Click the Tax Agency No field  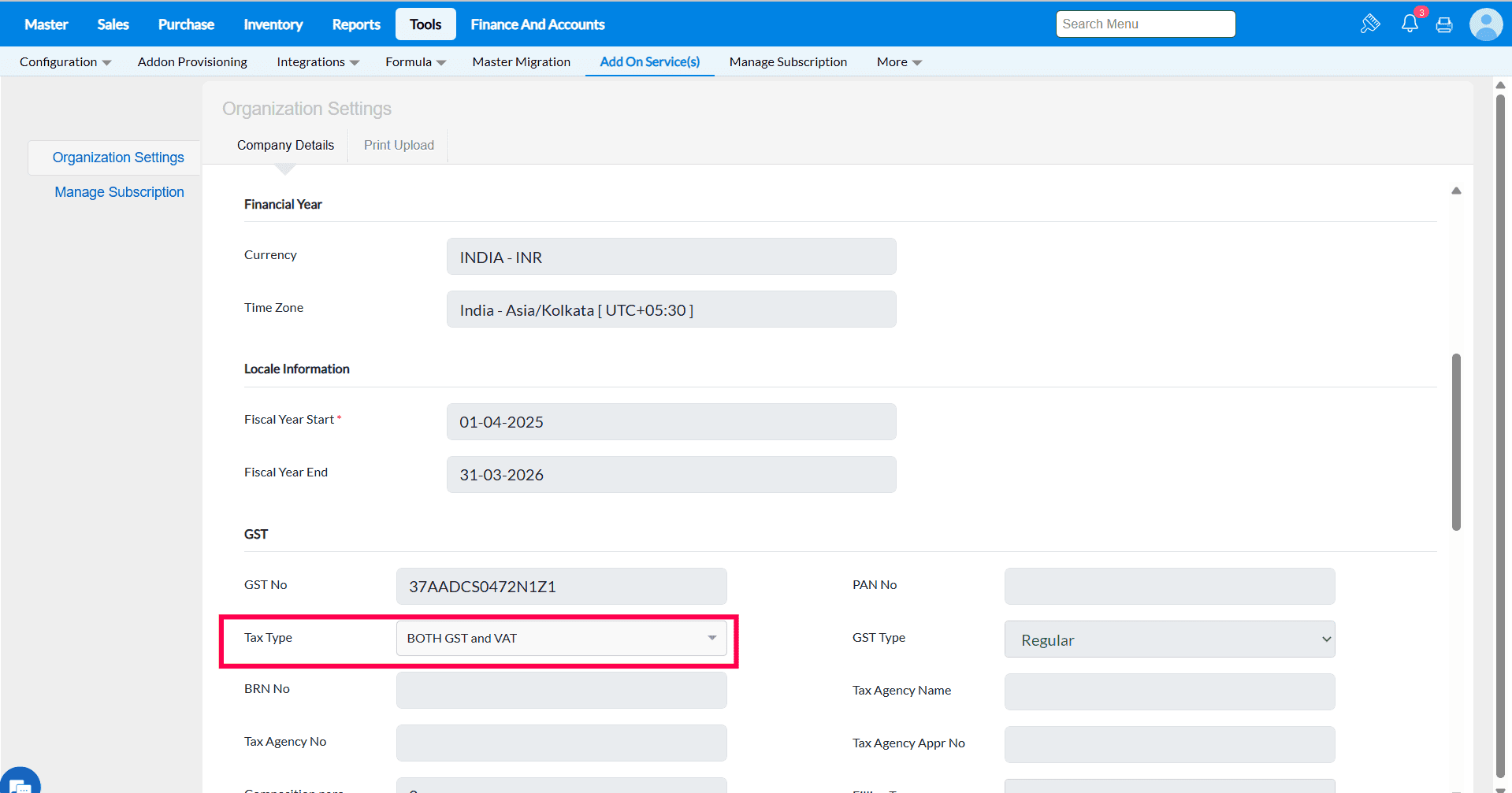[x=561, y=743]
